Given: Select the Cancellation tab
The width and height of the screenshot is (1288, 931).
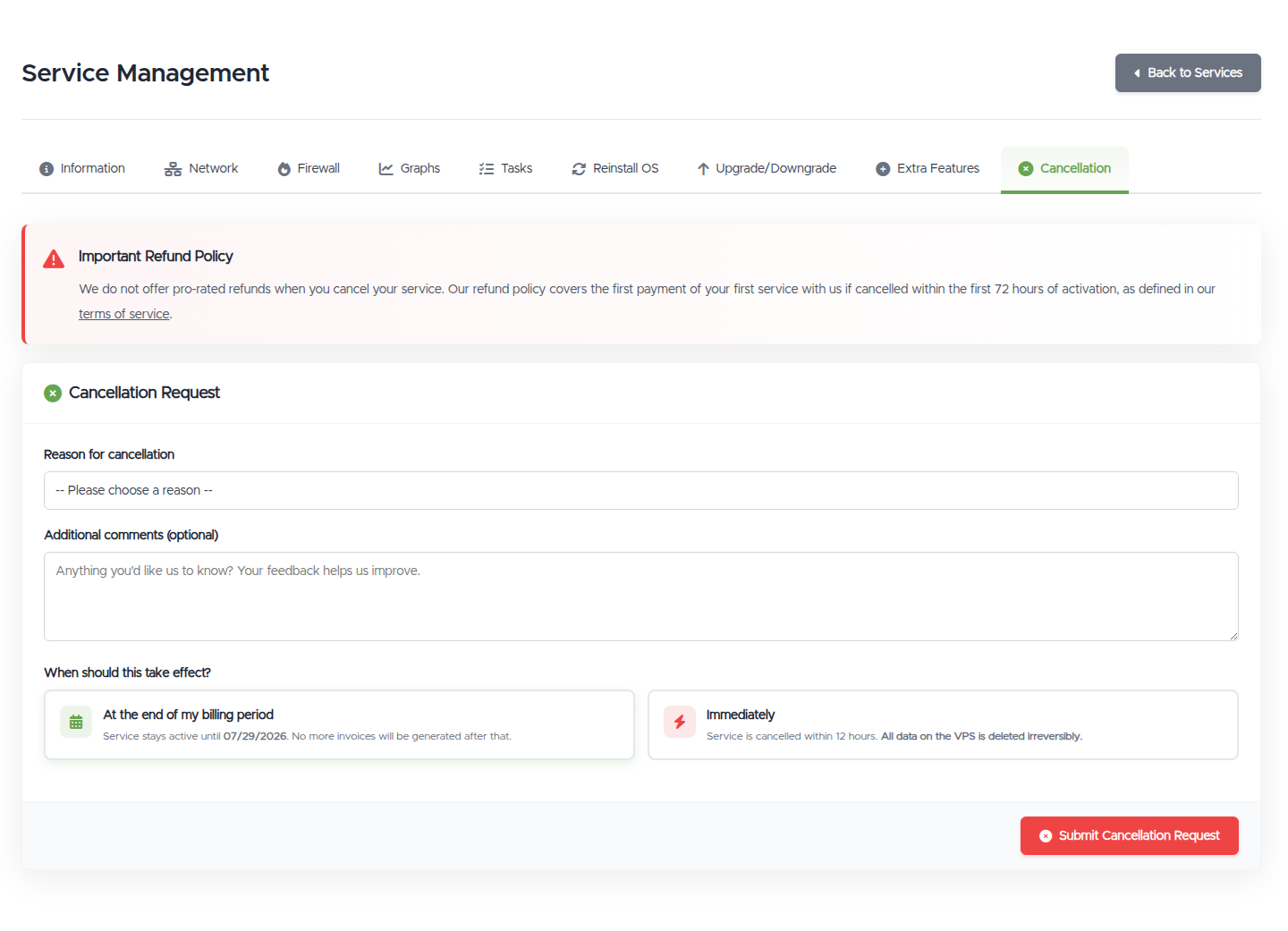Looking at the screenshot, I should (1064, 169).
